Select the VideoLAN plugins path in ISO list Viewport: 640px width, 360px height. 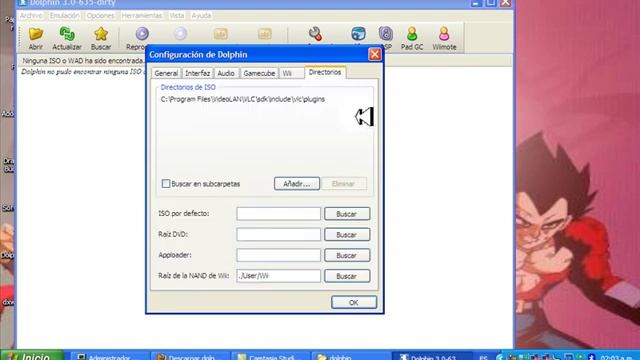243,99
